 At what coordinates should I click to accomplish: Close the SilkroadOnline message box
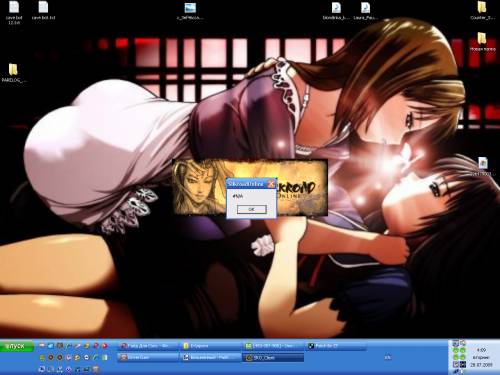(271, 184)
